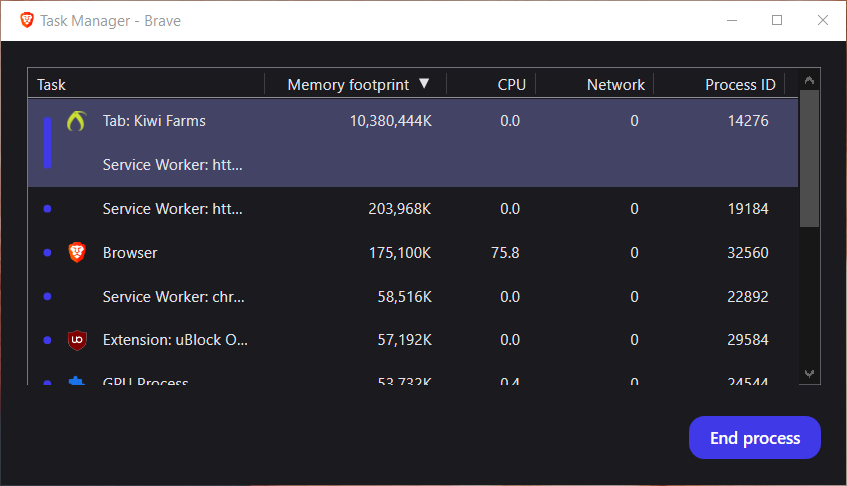
Task: Click memory value 57,192K
Action: [405, 340]
